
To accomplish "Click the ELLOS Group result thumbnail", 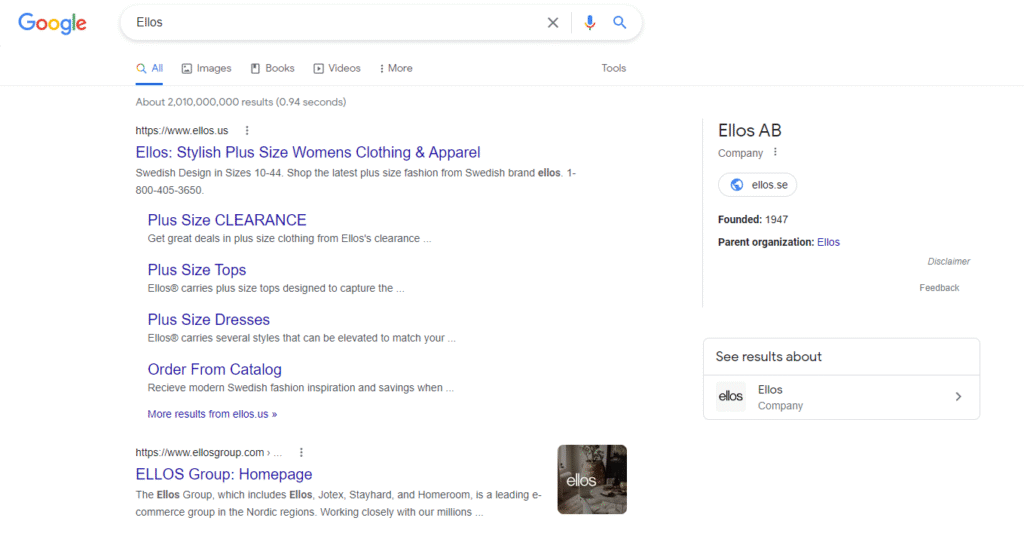I will click(592, 480).
